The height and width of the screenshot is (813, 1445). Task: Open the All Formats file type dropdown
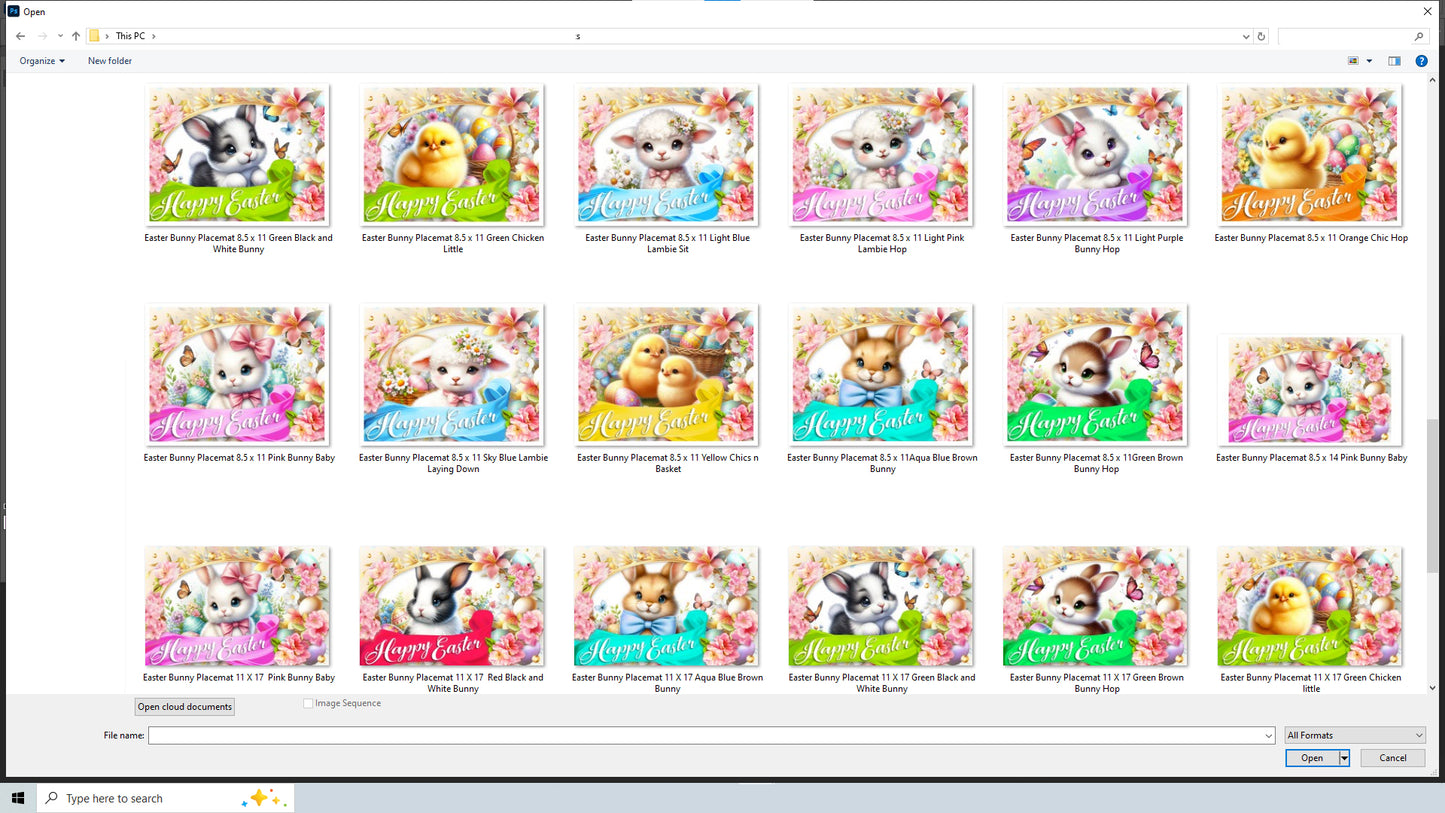click(x=1355, y=735)
